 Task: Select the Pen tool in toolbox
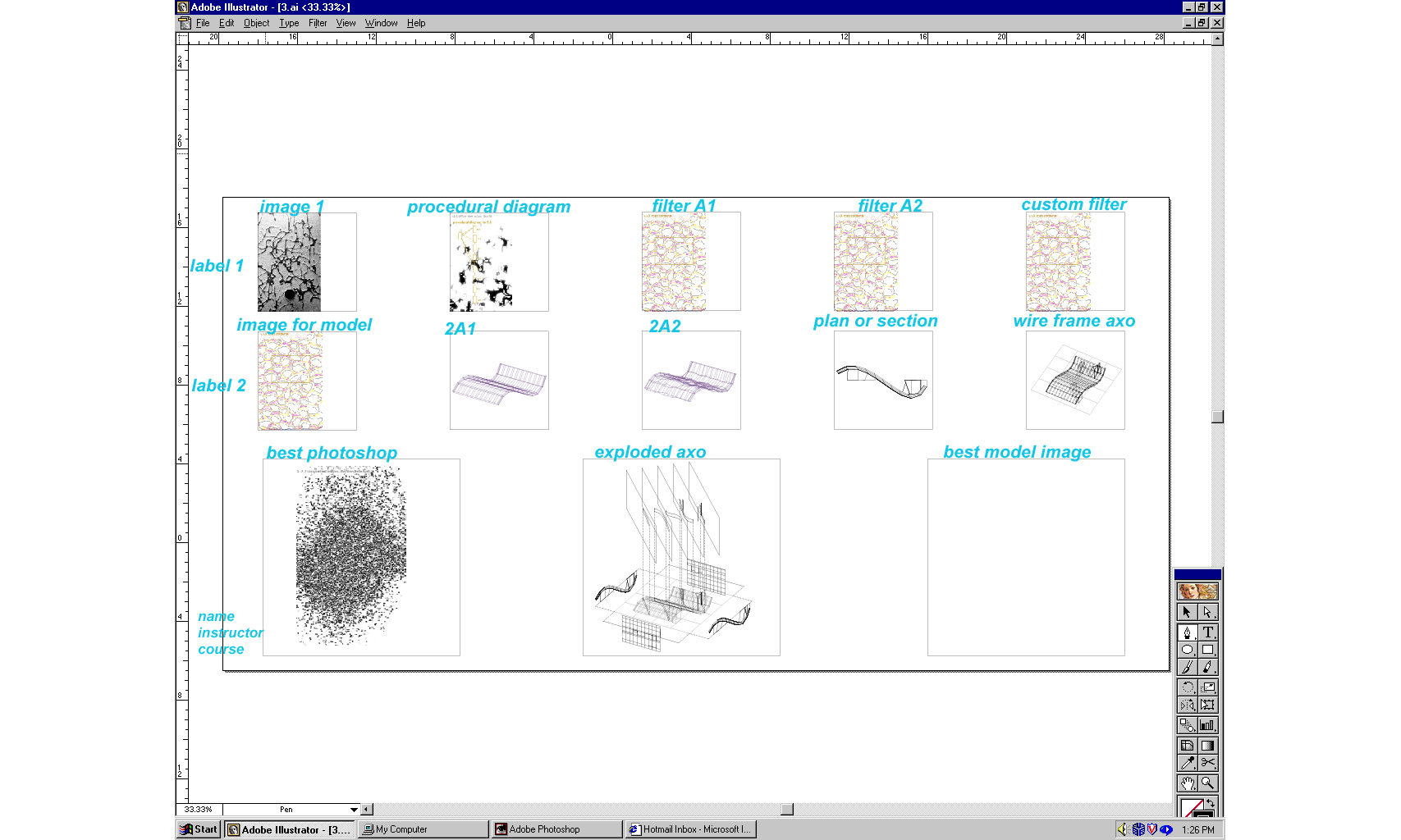tap(1187, 632)
